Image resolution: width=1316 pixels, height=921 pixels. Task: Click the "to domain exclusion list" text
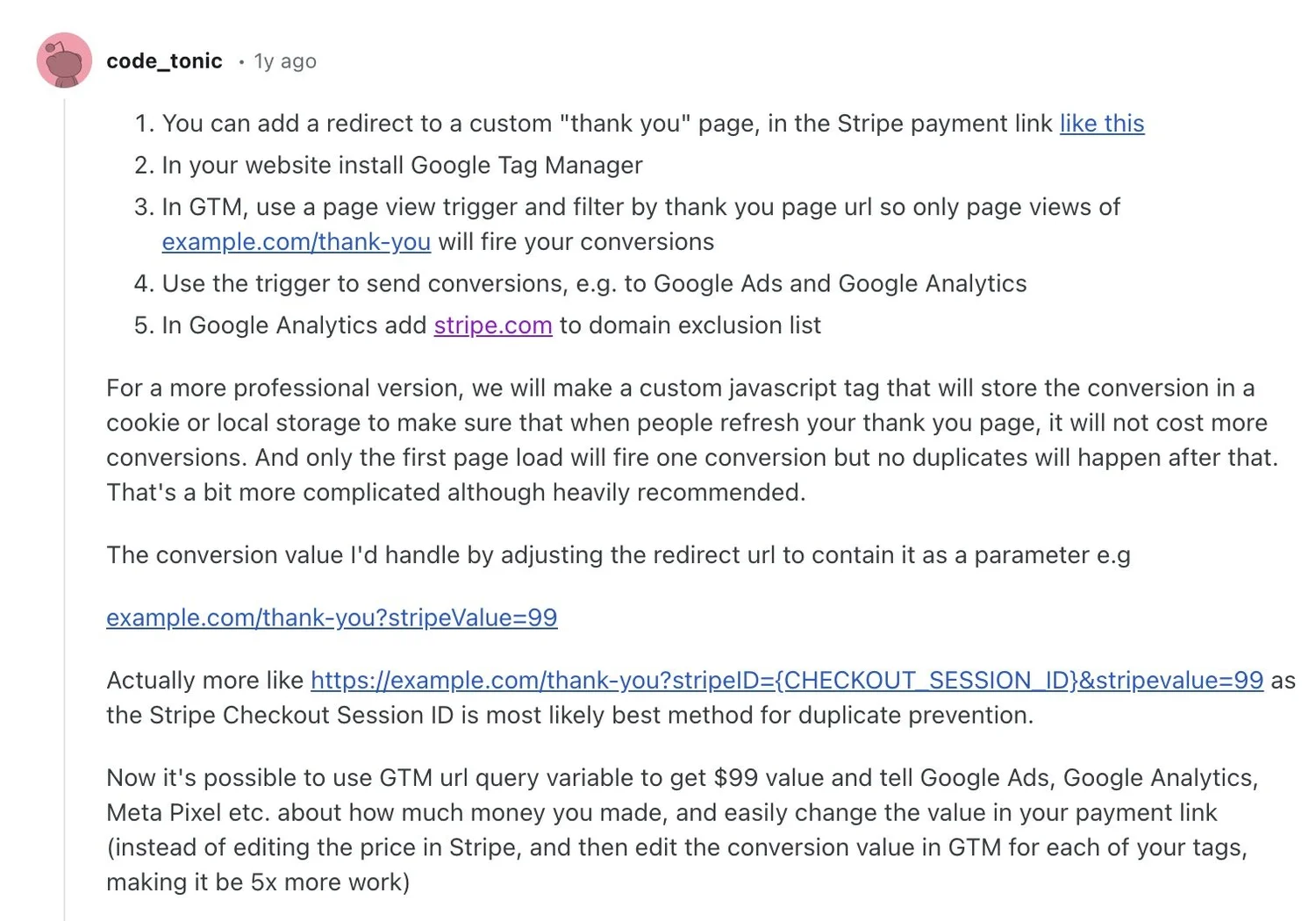pos(690,325)
